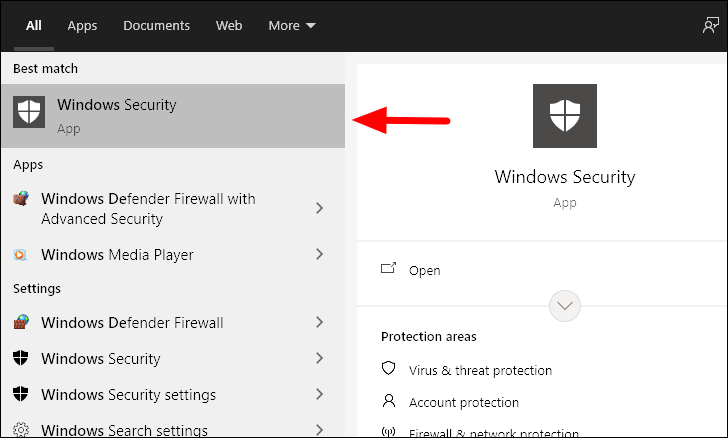The width and height of the screenshot is (728, 438).
Task: Click the Windows Defender Firewall settings icon
Action: tap(21, 322)
